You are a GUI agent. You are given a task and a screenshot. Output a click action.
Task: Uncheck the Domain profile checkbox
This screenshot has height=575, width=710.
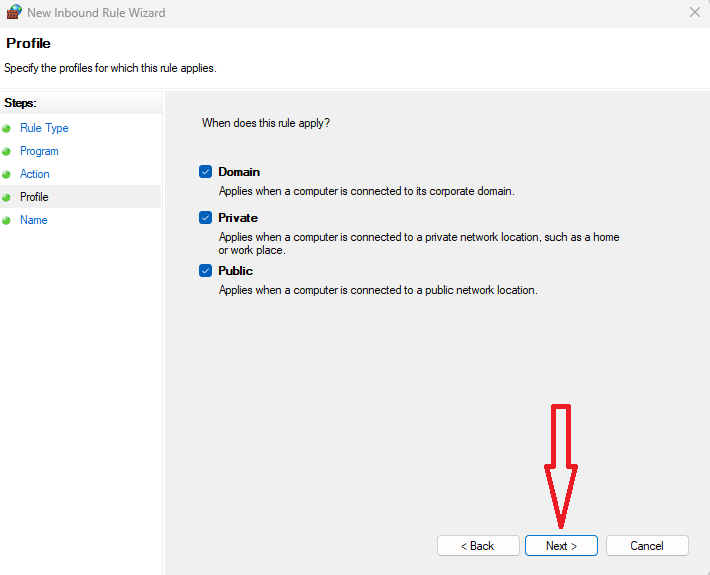(x=206, y=172)
